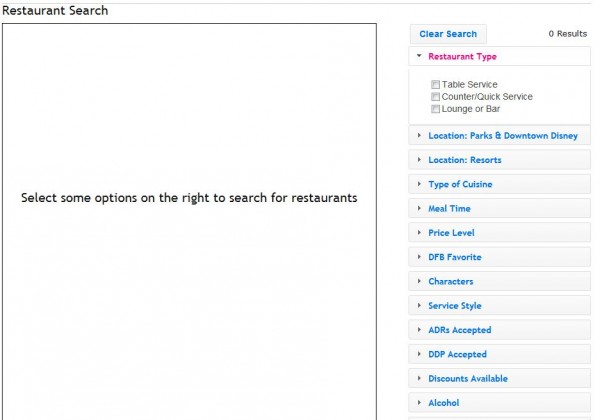Viewport: 600px width, 420px height.
Task: Show the Price Level options
Action: (x=451, y=233)
